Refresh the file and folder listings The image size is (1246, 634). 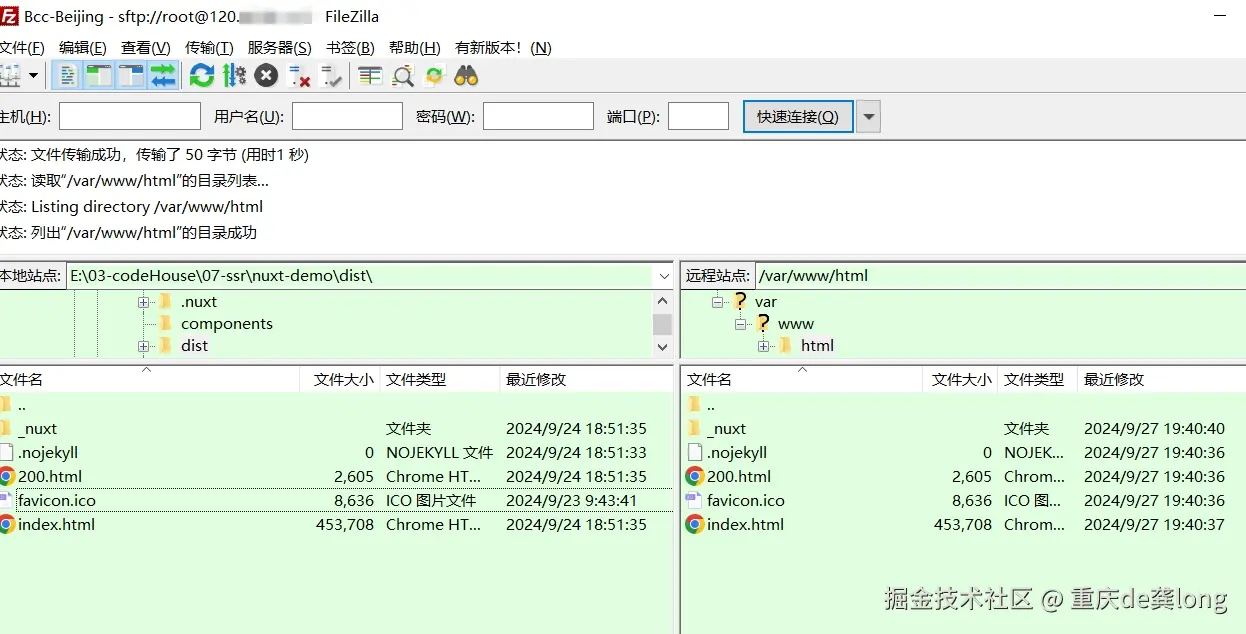click(201, 75)
